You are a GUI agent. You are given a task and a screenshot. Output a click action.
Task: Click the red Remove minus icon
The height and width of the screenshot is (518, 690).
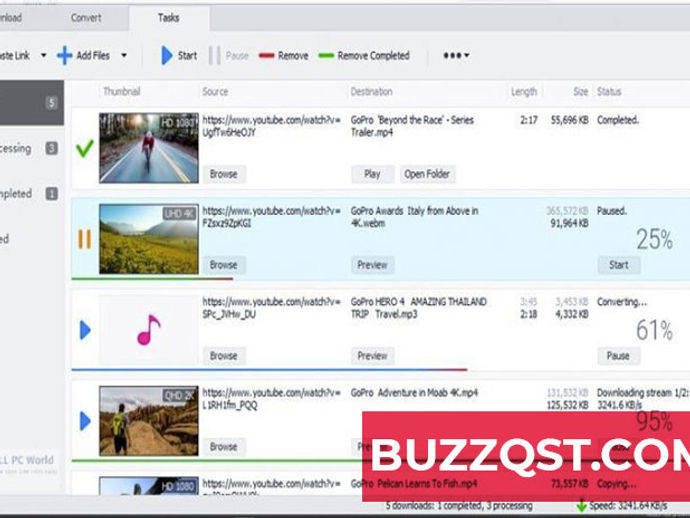(x=266, y=55)
